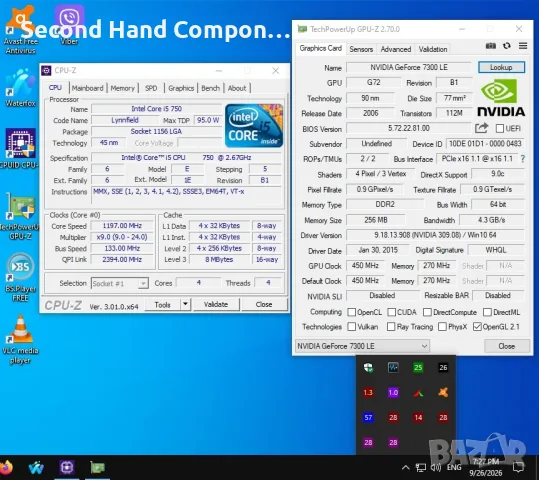Toggle the PhysX checkbox

tap(442, 327)
